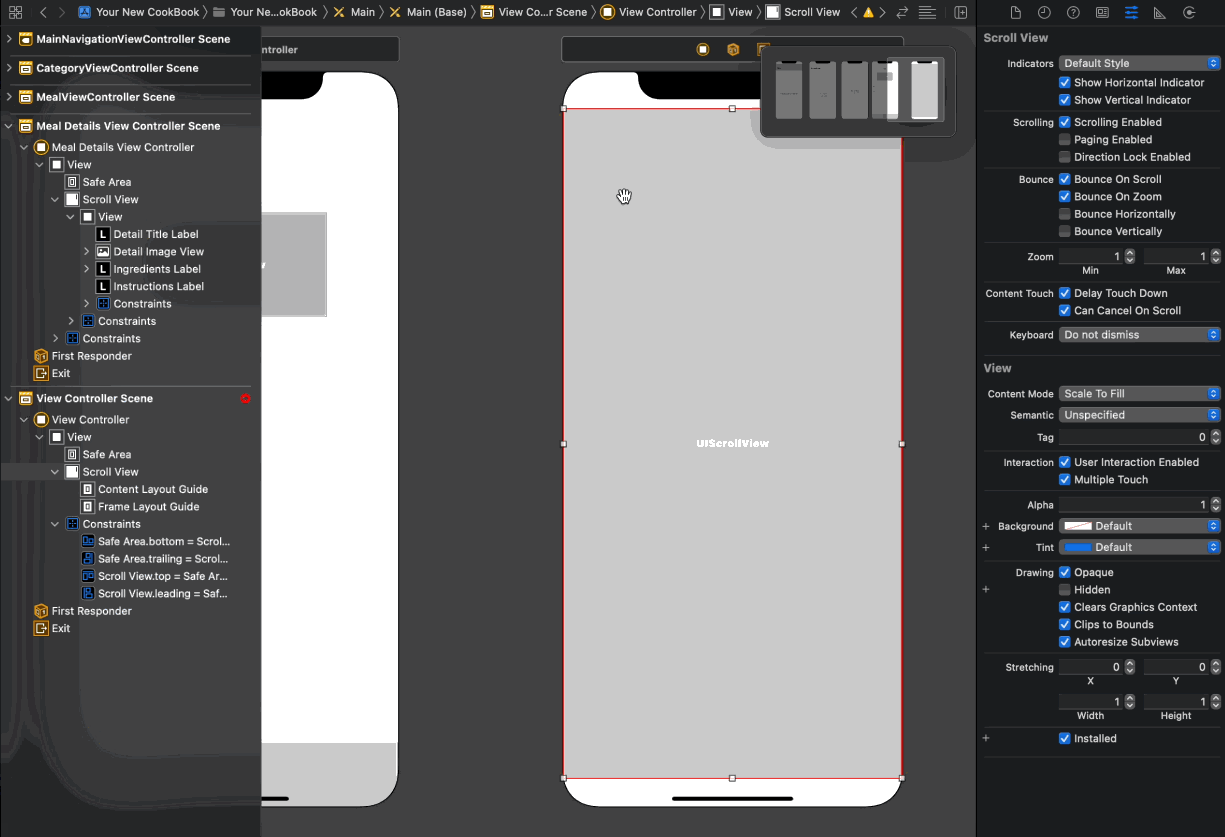
Task: Go back in editor history
Action: tap(43, 12)
